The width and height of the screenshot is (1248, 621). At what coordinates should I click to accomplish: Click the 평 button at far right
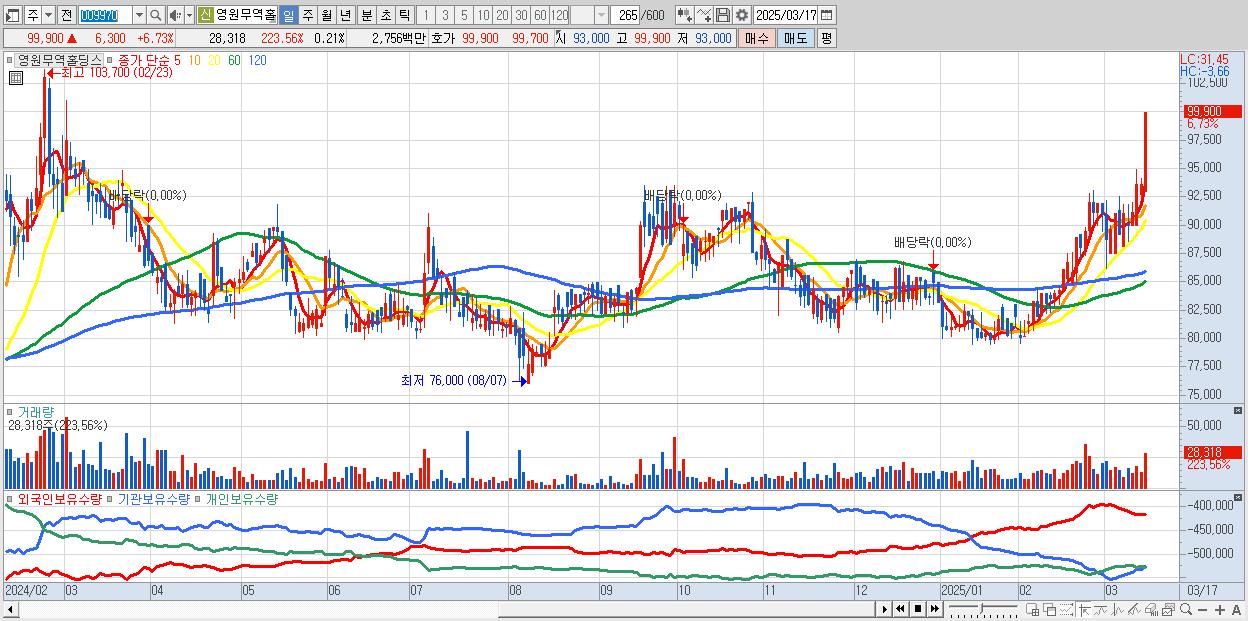click(x=826, y=38)
